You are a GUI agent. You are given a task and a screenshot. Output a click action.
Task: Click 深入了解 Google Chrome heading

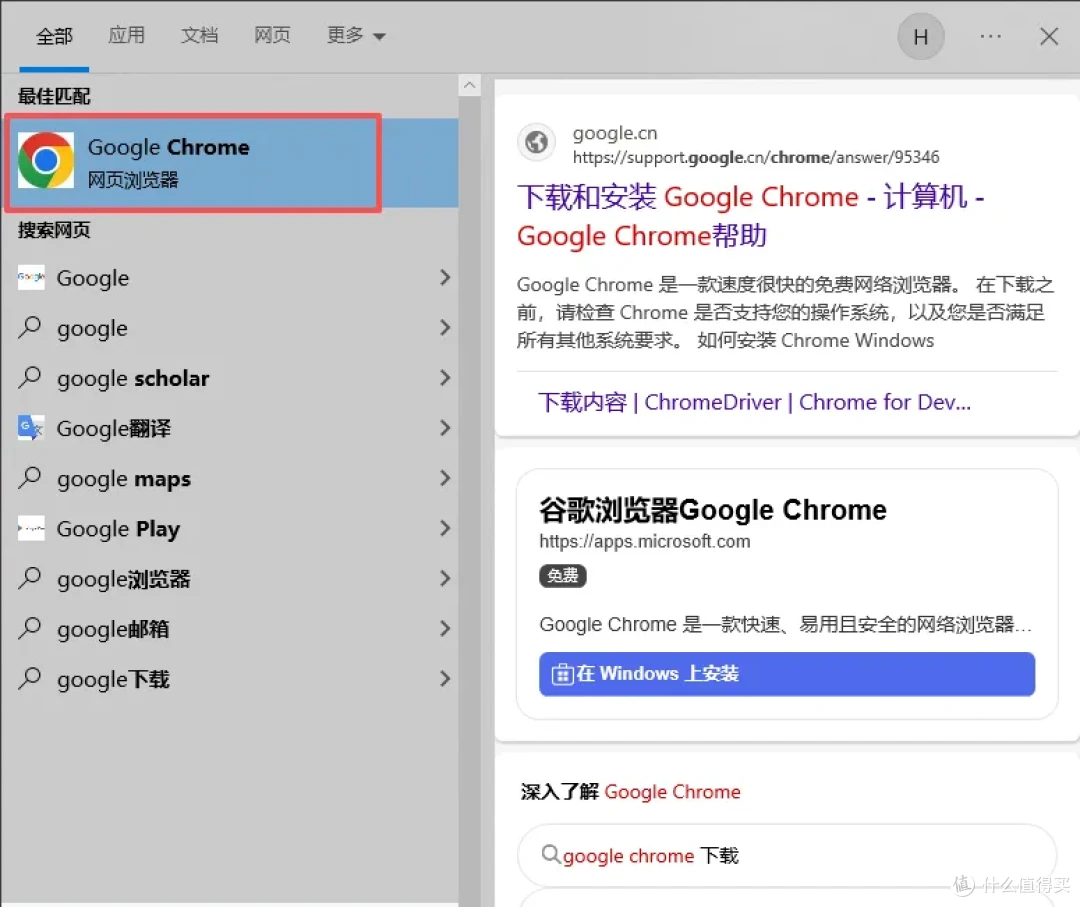point(630,792)
